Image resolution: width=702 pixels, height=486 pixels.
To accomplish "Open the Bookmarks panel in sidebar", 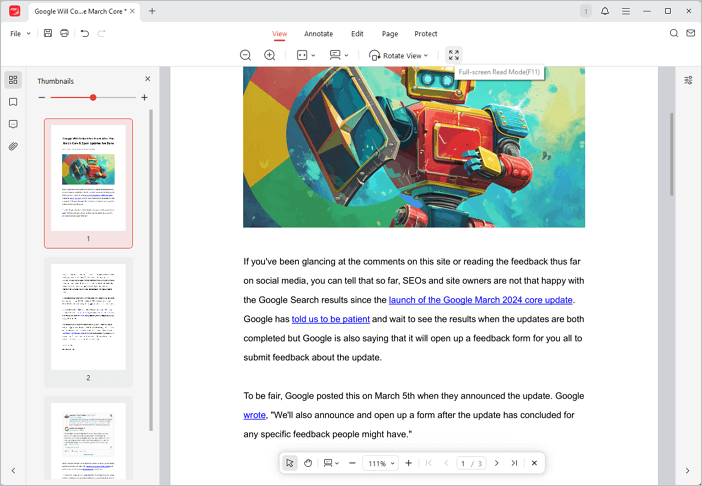I will click(13, 102).
